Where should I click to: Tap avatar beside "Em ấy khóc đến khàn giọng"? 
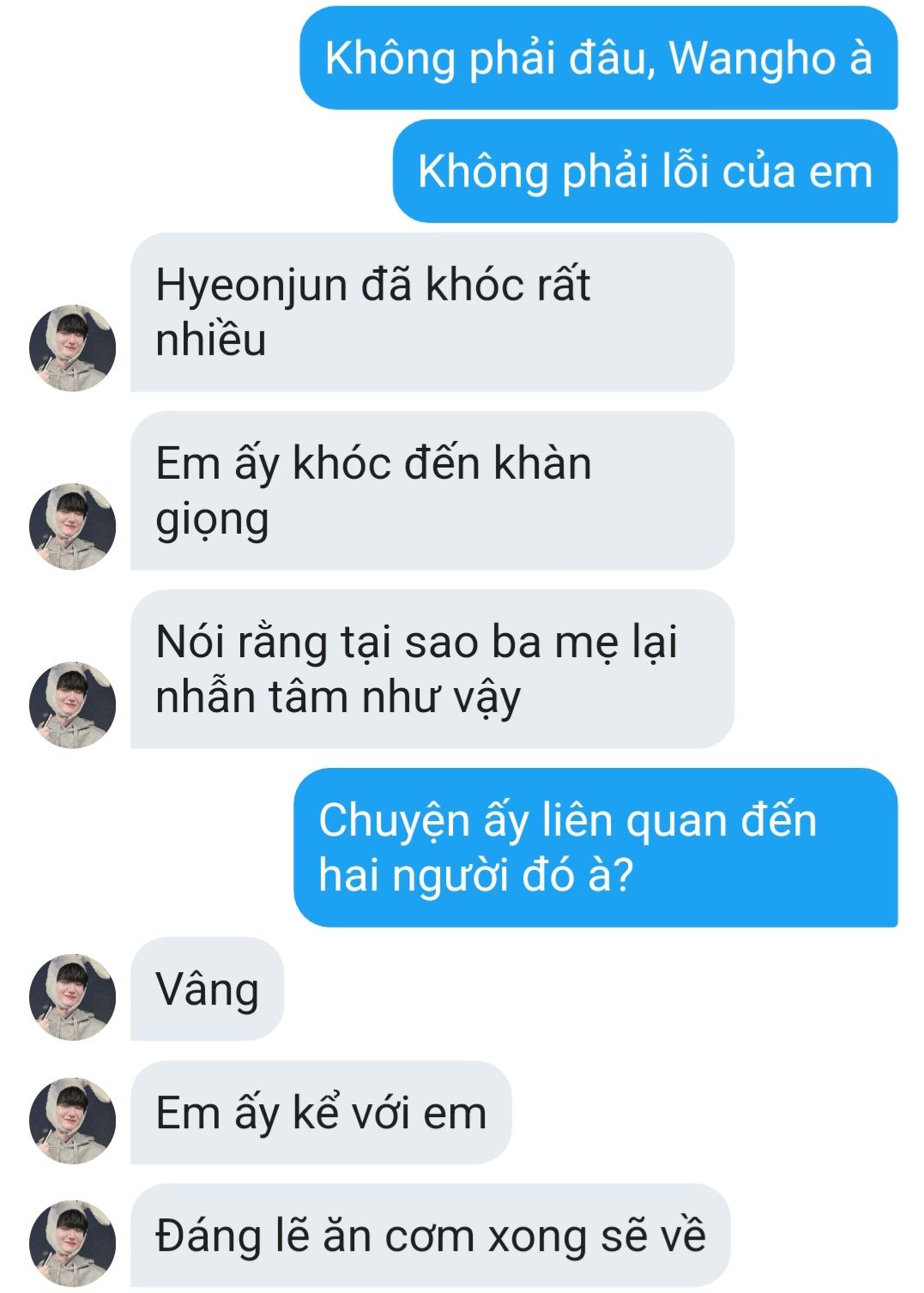tap(72, 526)
